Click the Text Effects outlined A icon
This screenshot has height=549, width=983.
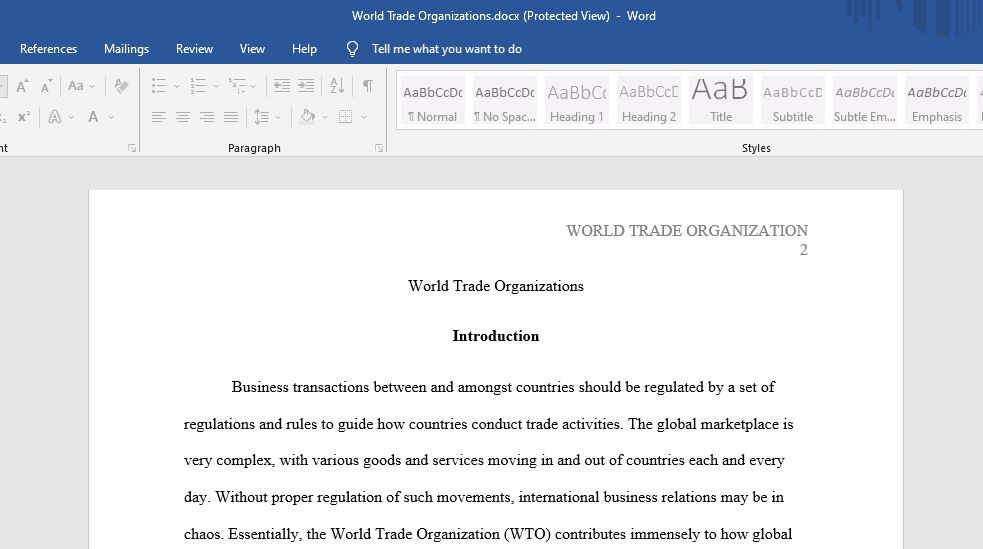[55, 117]
